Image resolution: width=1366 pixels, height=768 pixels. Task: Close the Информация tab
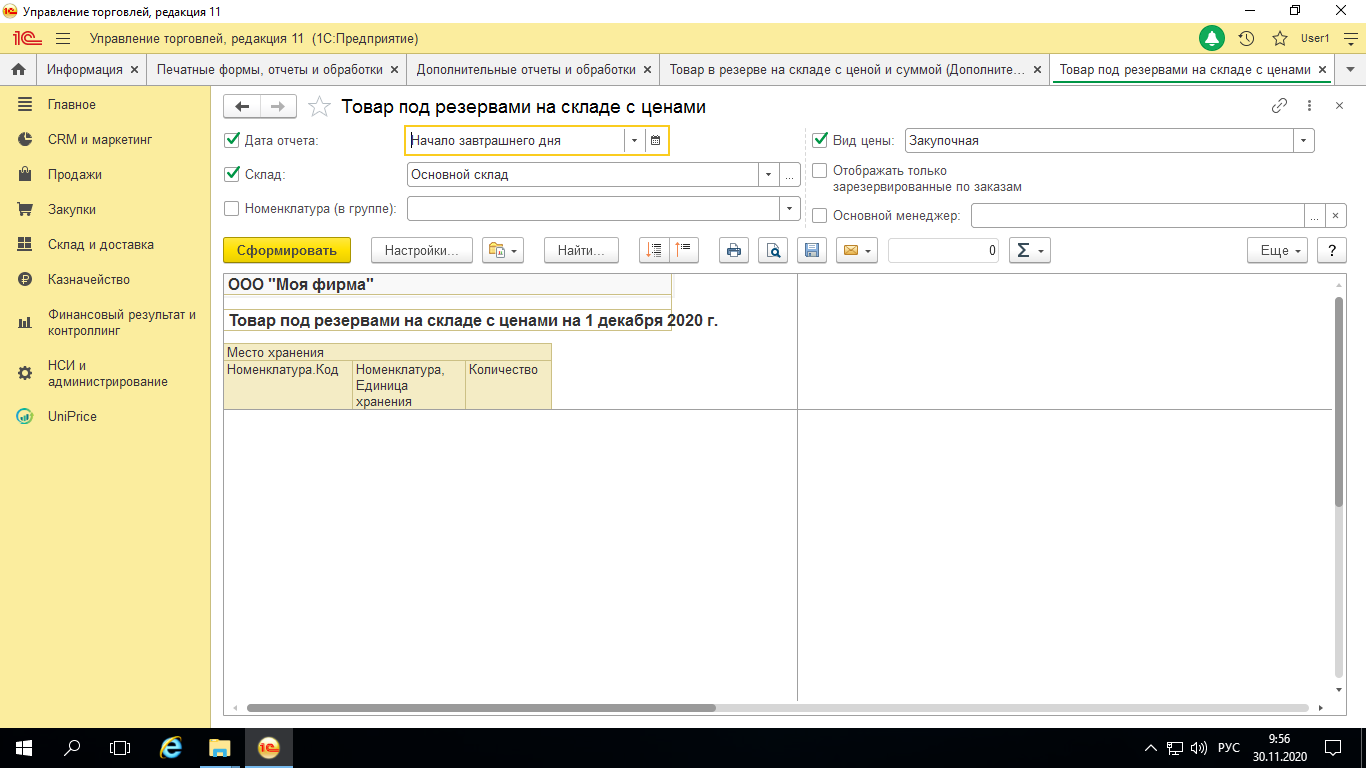(135, 70)
